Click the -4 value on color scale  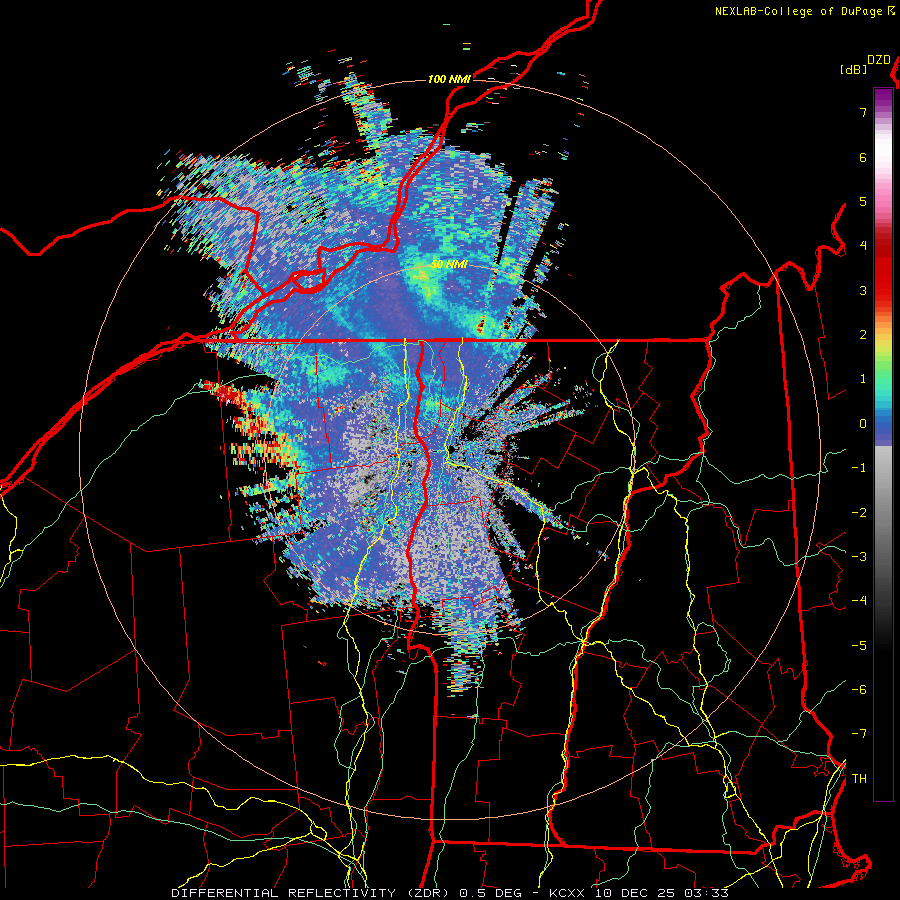859,600
